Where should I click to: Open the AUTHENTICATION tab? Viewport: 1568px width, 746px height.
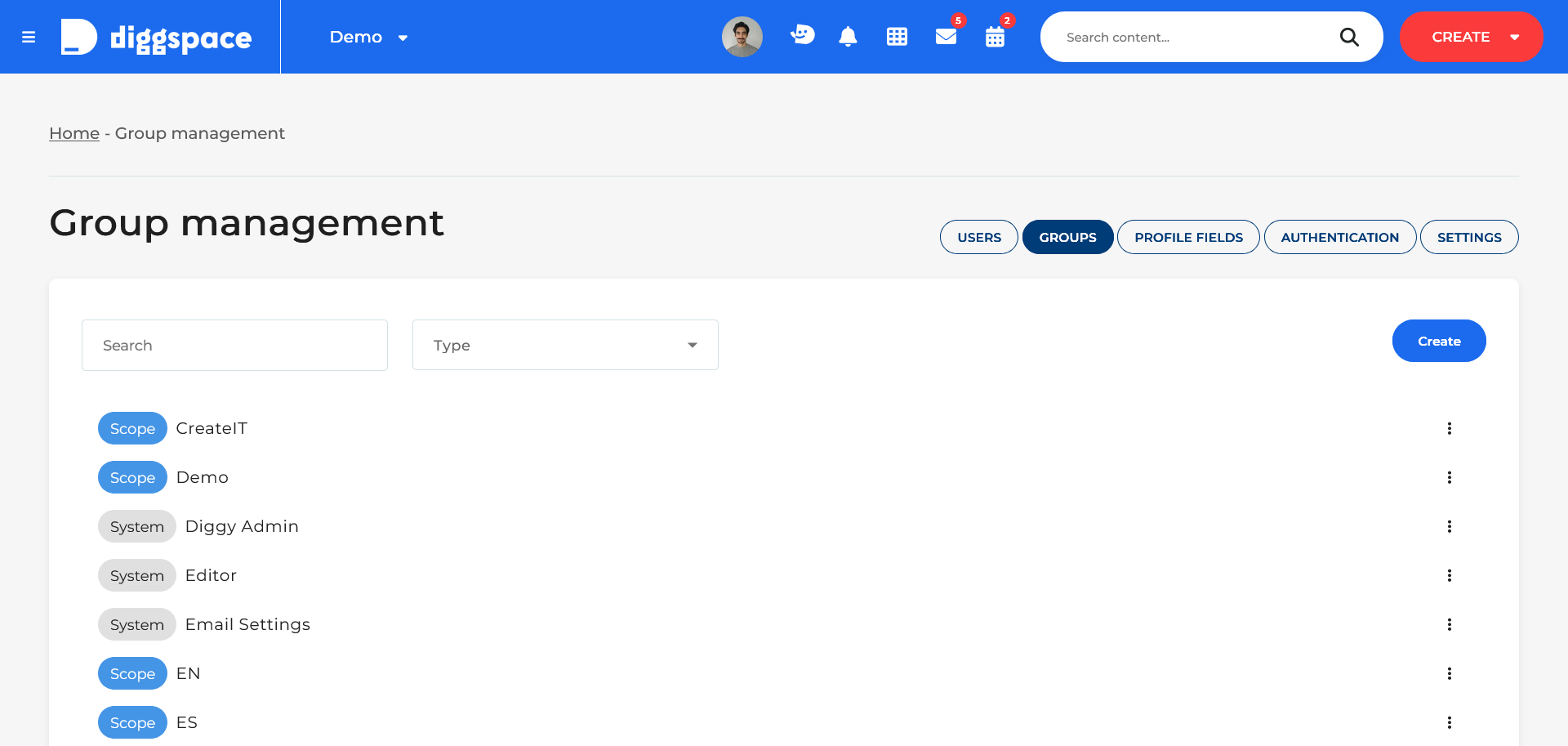tap(1340, 237)
